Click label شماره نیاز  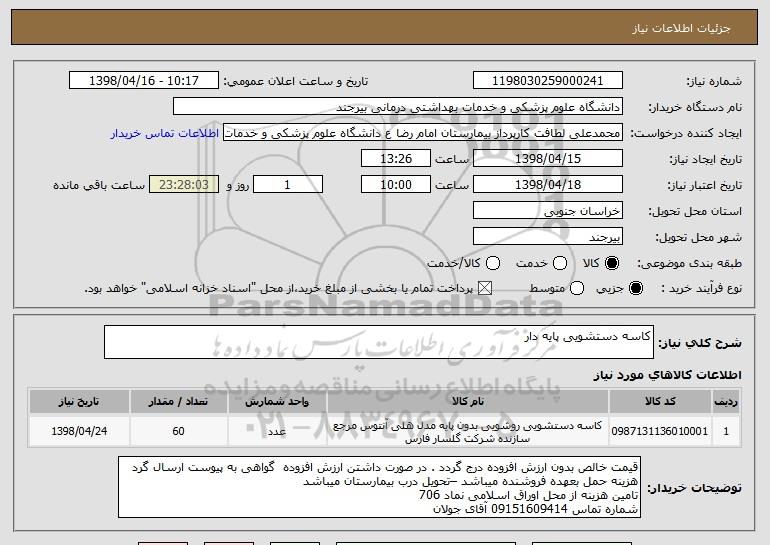click(714, 81)
